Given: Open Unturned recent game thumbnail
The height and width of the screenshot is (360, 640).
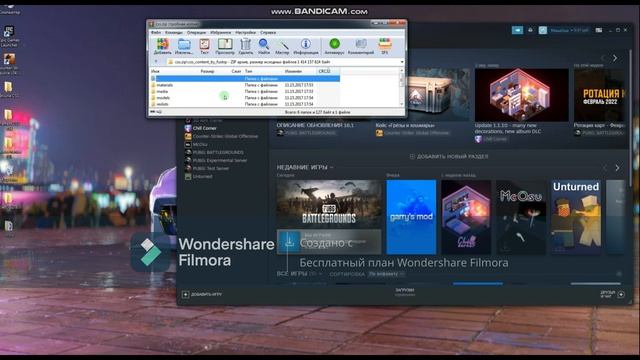Looking at the screenshot, I should pos(576,217).
